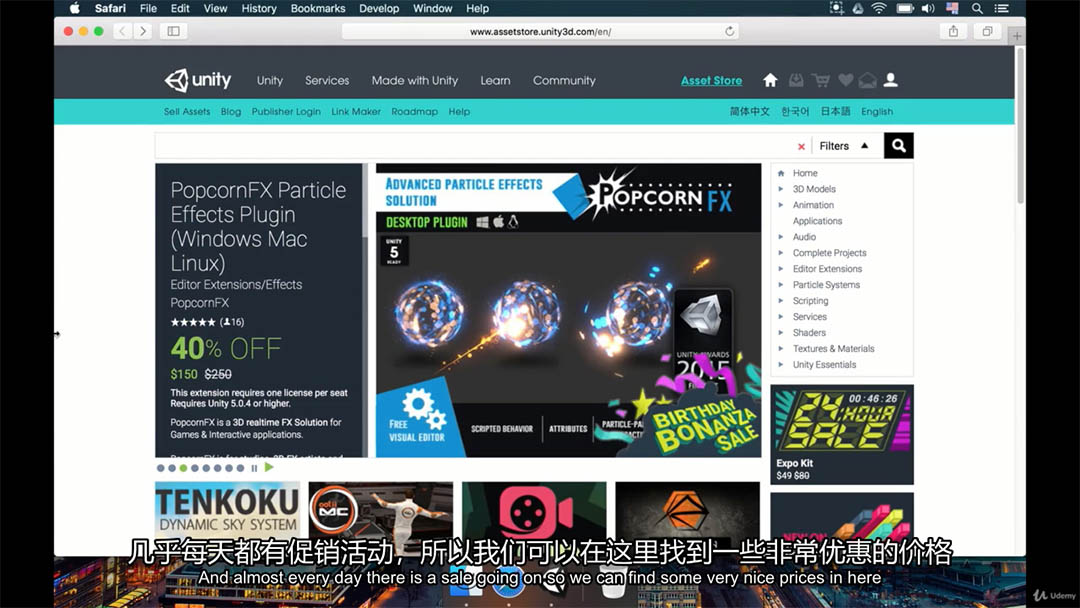This screenshot has height=608, width=1080.
Task: Open the shopping cart icon
Action: (x=820, y=80)
